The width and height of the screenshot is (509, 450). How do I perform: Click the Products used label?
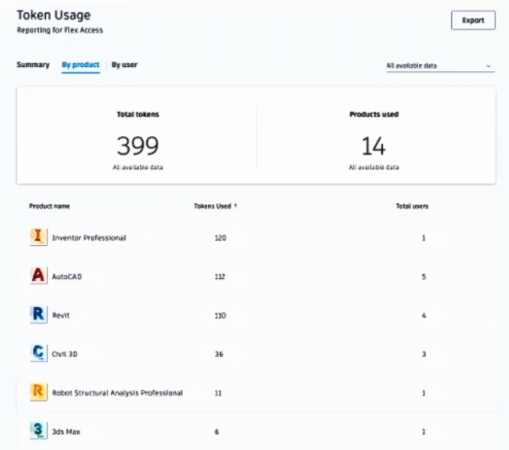pyautogui.click(x=374, y=114)
